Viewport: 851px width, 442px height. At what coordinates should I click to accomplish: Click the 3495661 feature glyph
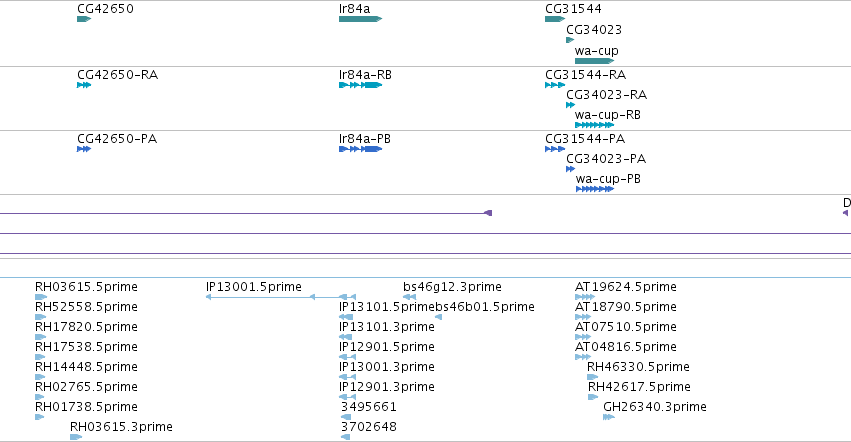pos(346,417)
